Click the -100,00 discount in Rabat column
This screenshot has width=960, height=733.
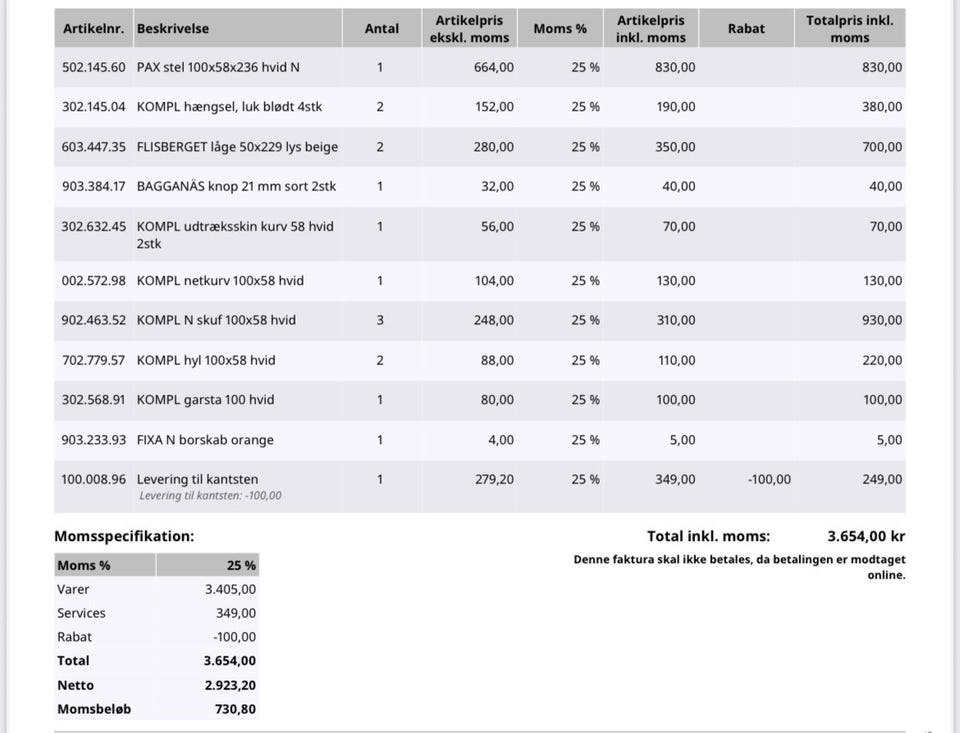768,480
